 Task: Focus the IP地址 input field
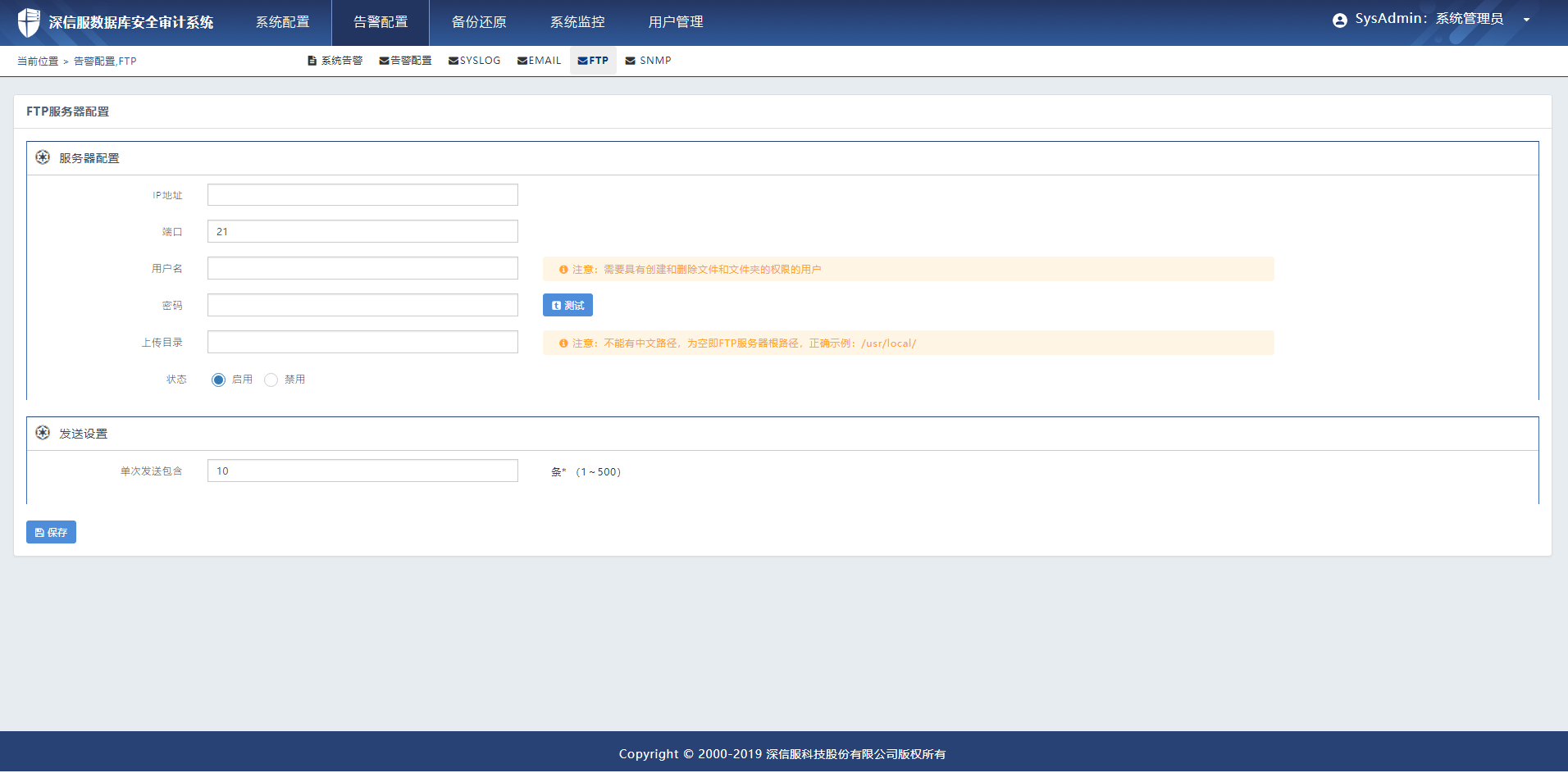click(362, 195)
